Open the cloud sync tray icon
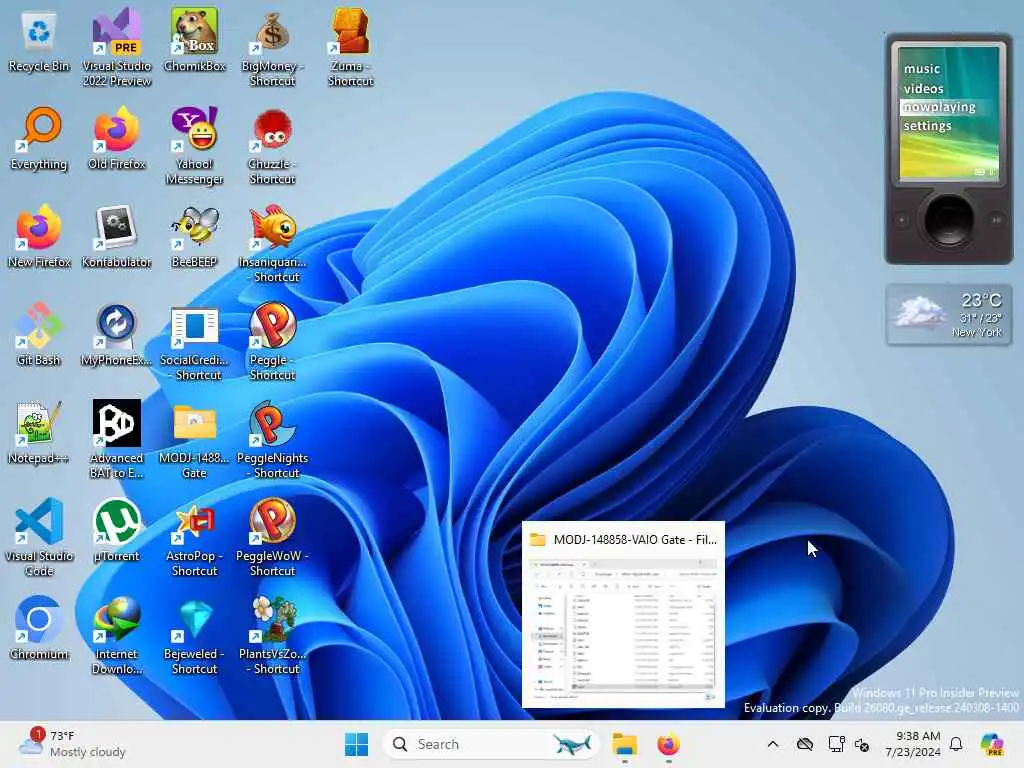 tap(805, 744)
